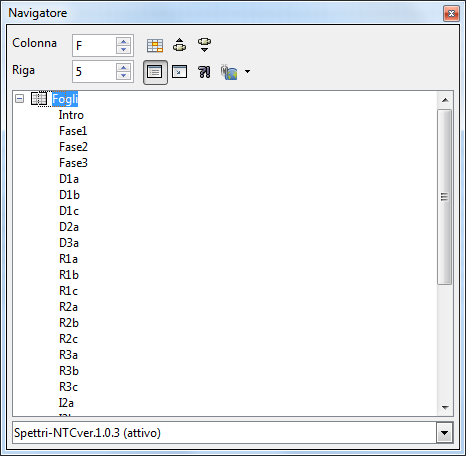Click the End (jump down) icon
This screenshot has height=456, width=466.
click(x=204, y=45)
